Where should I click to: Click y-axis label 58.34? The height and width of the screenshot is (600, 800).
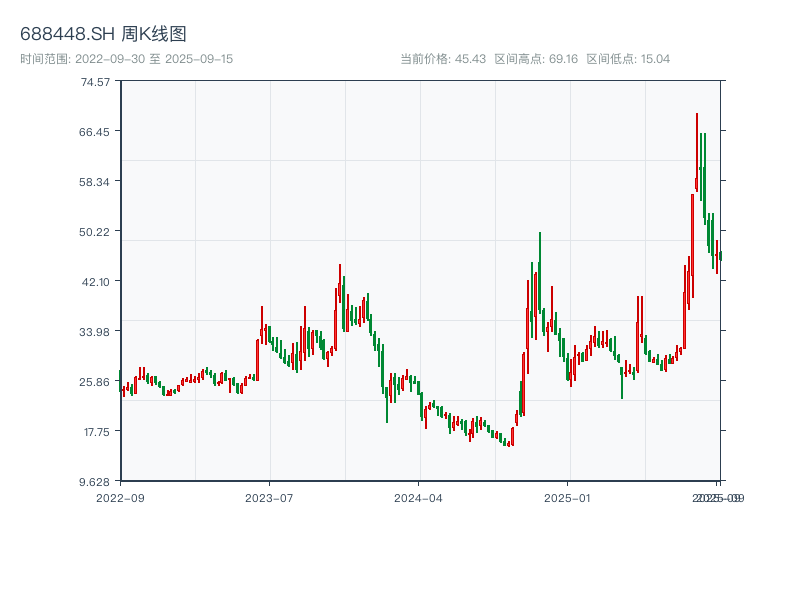click(94, 182)
